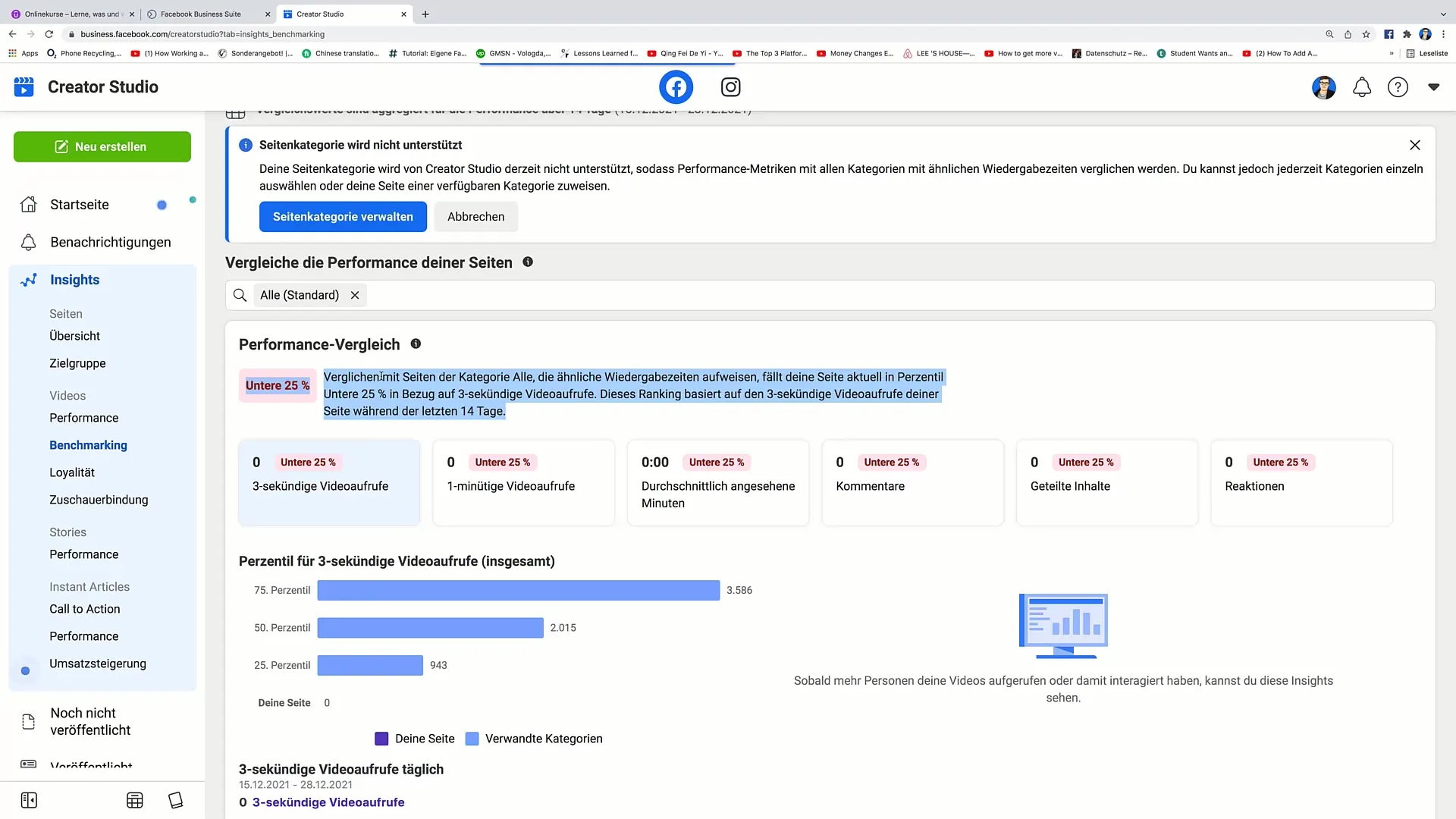Click the 75. Perzentil bar
Image resolution: width=1456 pixels, height=819 pixels.
coord(519,590)
